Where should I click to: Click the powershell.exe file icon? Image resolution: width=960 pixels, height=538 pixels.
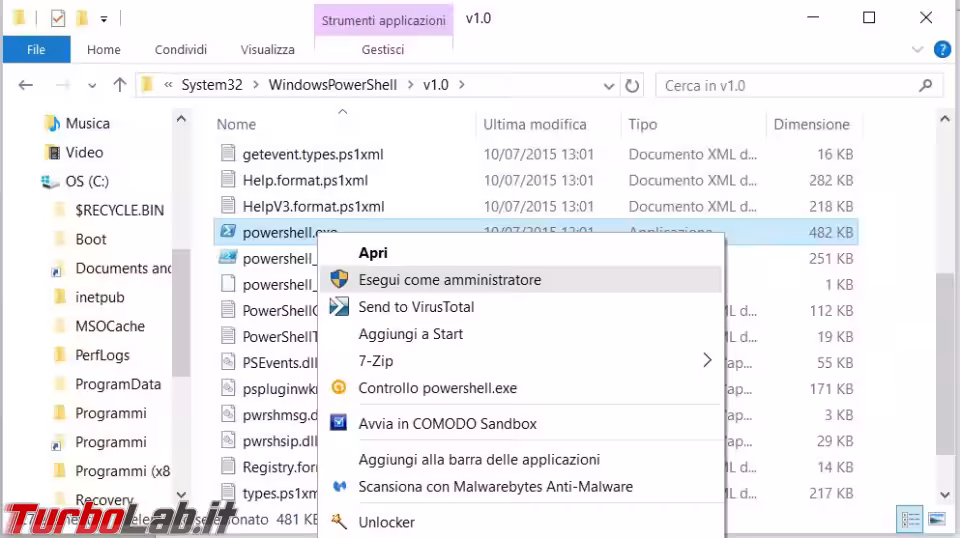click(228, 231)
